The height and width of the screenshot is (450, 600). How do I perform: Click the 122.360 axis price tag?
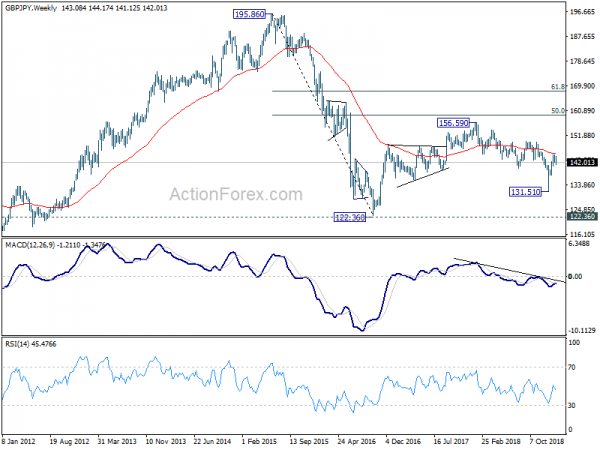point(582,217)
